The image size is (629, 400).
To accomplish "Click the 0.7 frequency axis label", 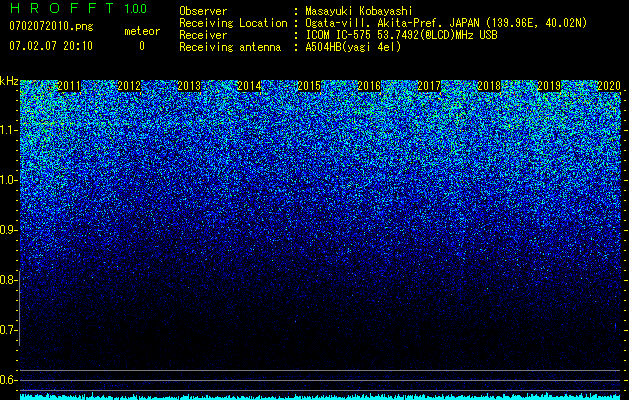I will point(8,330).
